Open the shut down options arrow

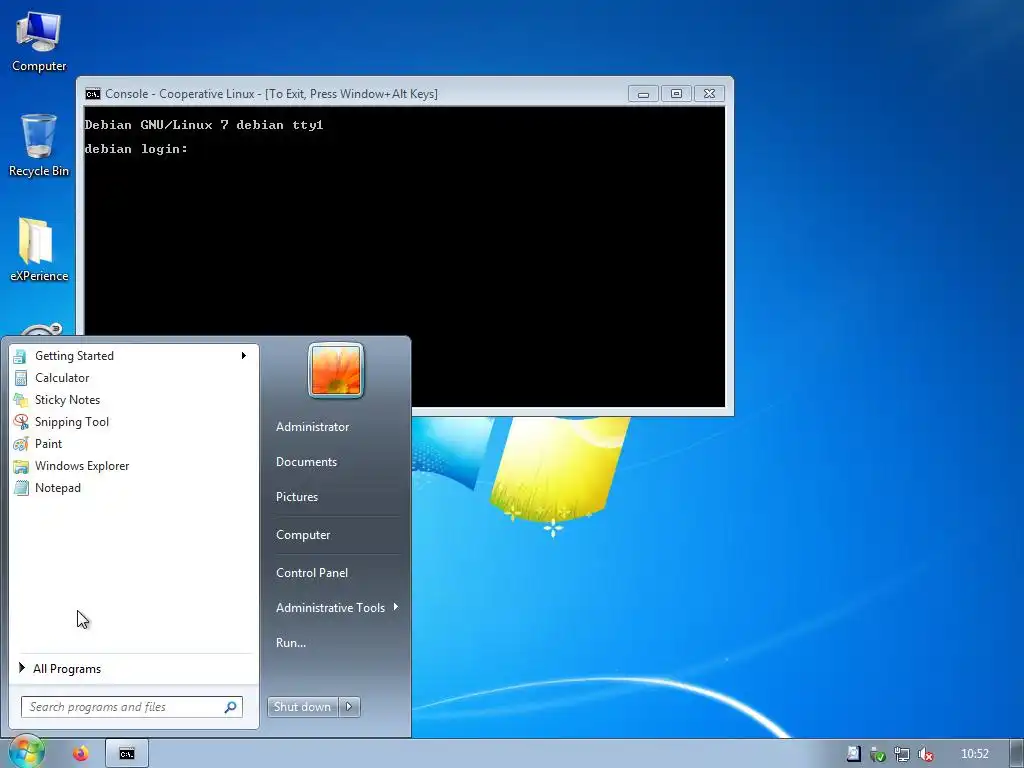349,707
